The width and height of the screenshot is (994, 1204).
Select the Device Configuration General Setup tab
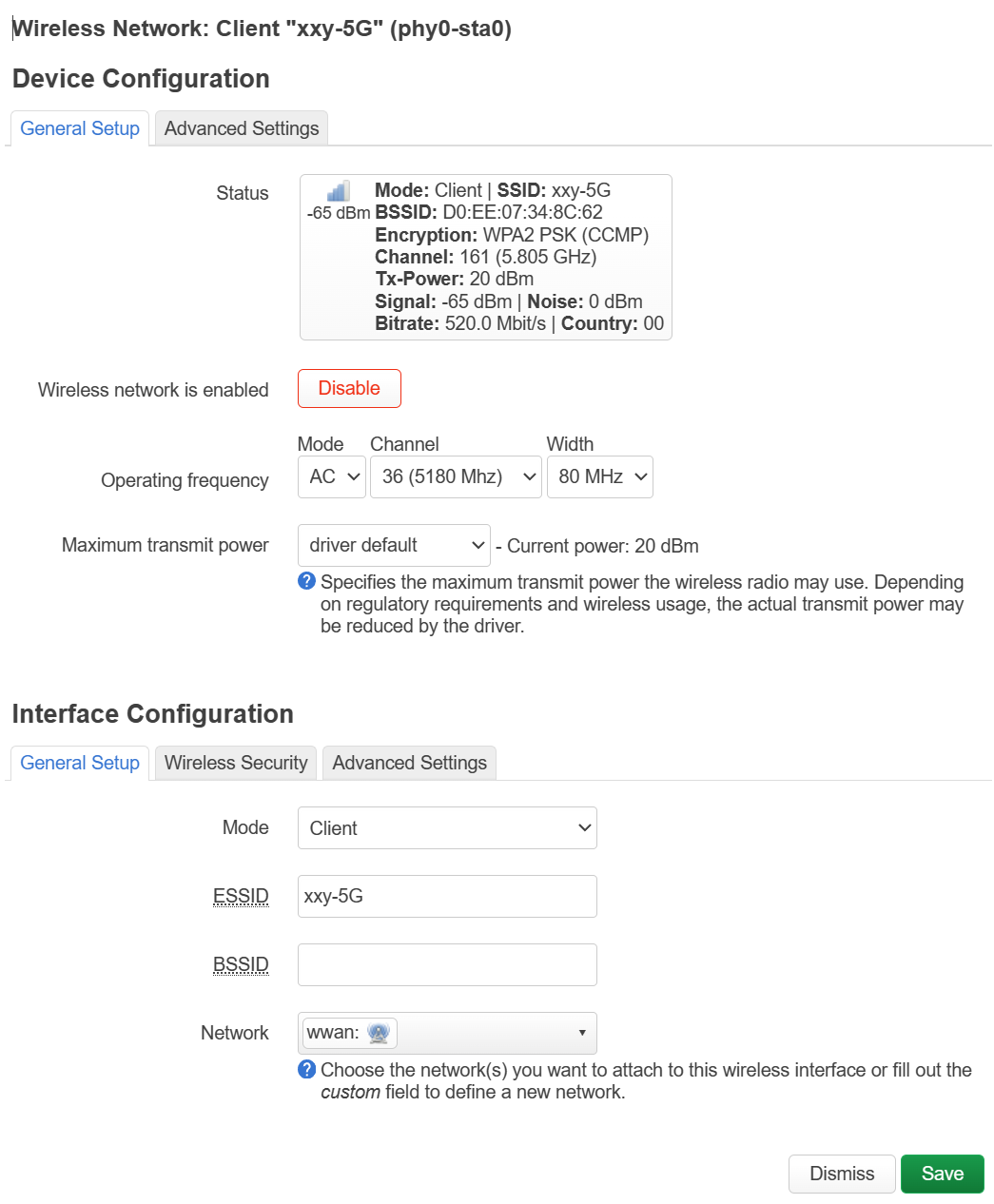click(x=80, y=128)
